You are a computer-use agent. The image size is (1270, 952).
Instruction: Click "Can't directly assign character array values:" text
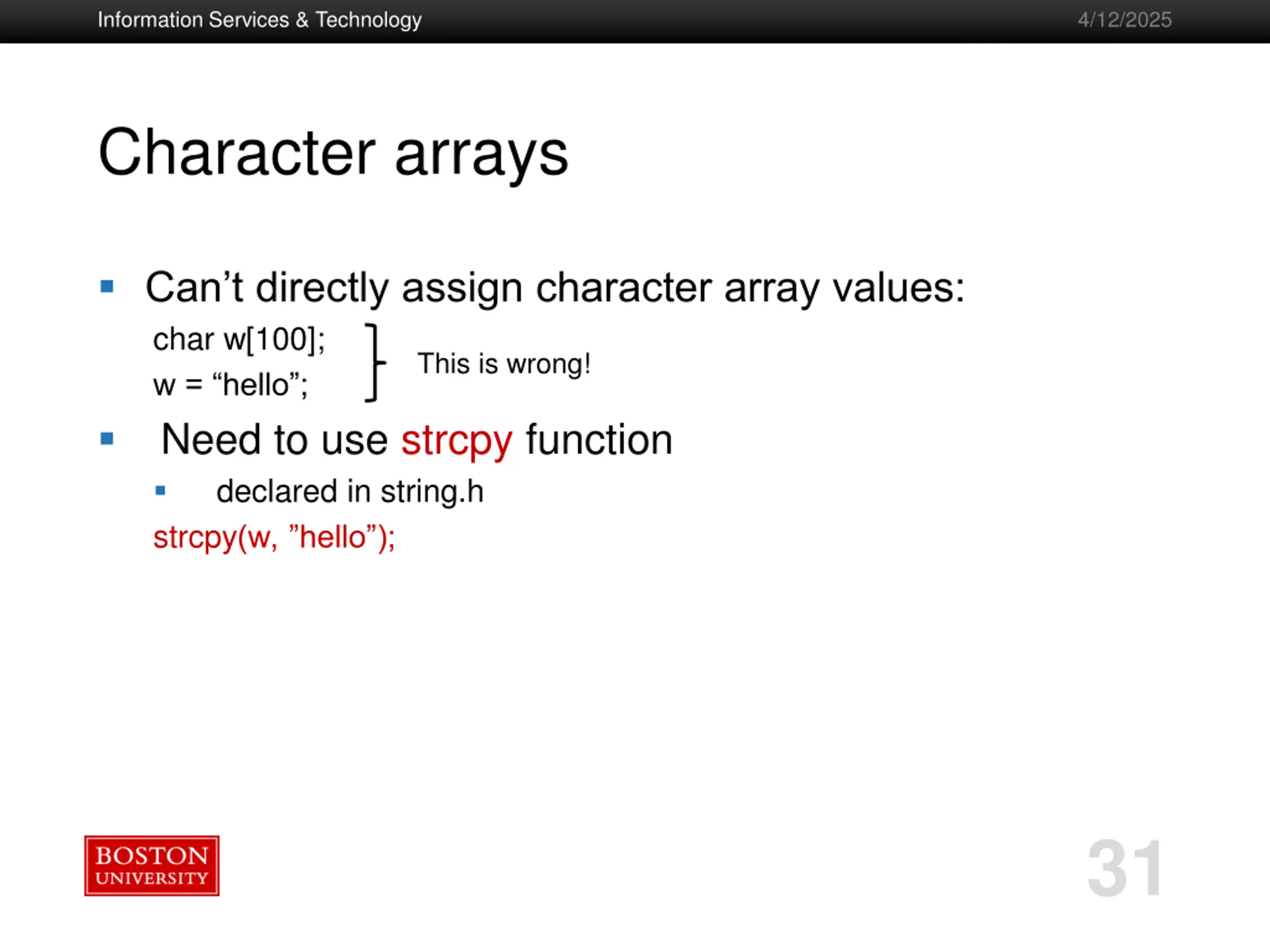(x=555, y=288)
